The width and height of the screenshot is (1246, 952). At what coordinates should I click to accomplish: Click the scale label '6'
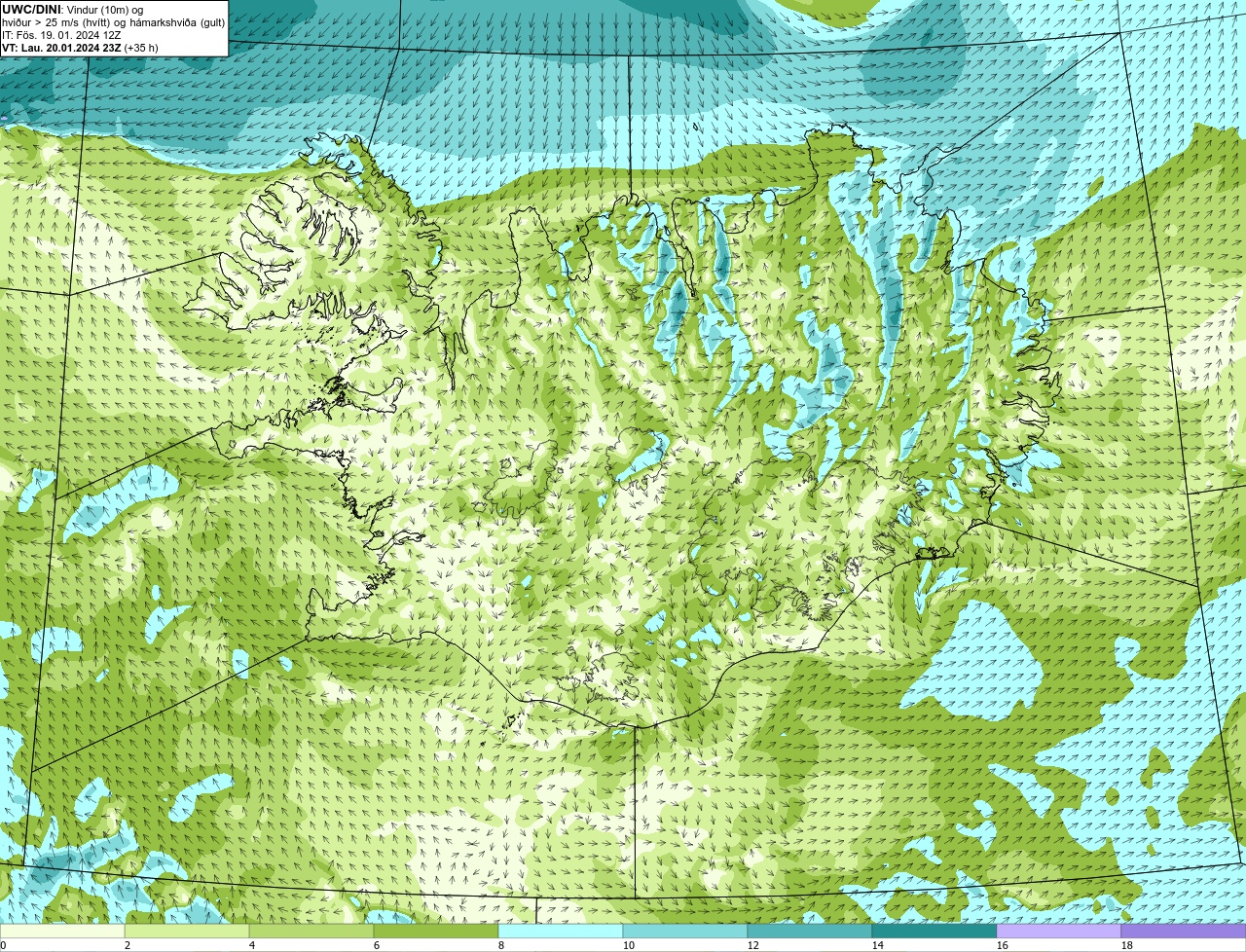(x=377, y=945)
